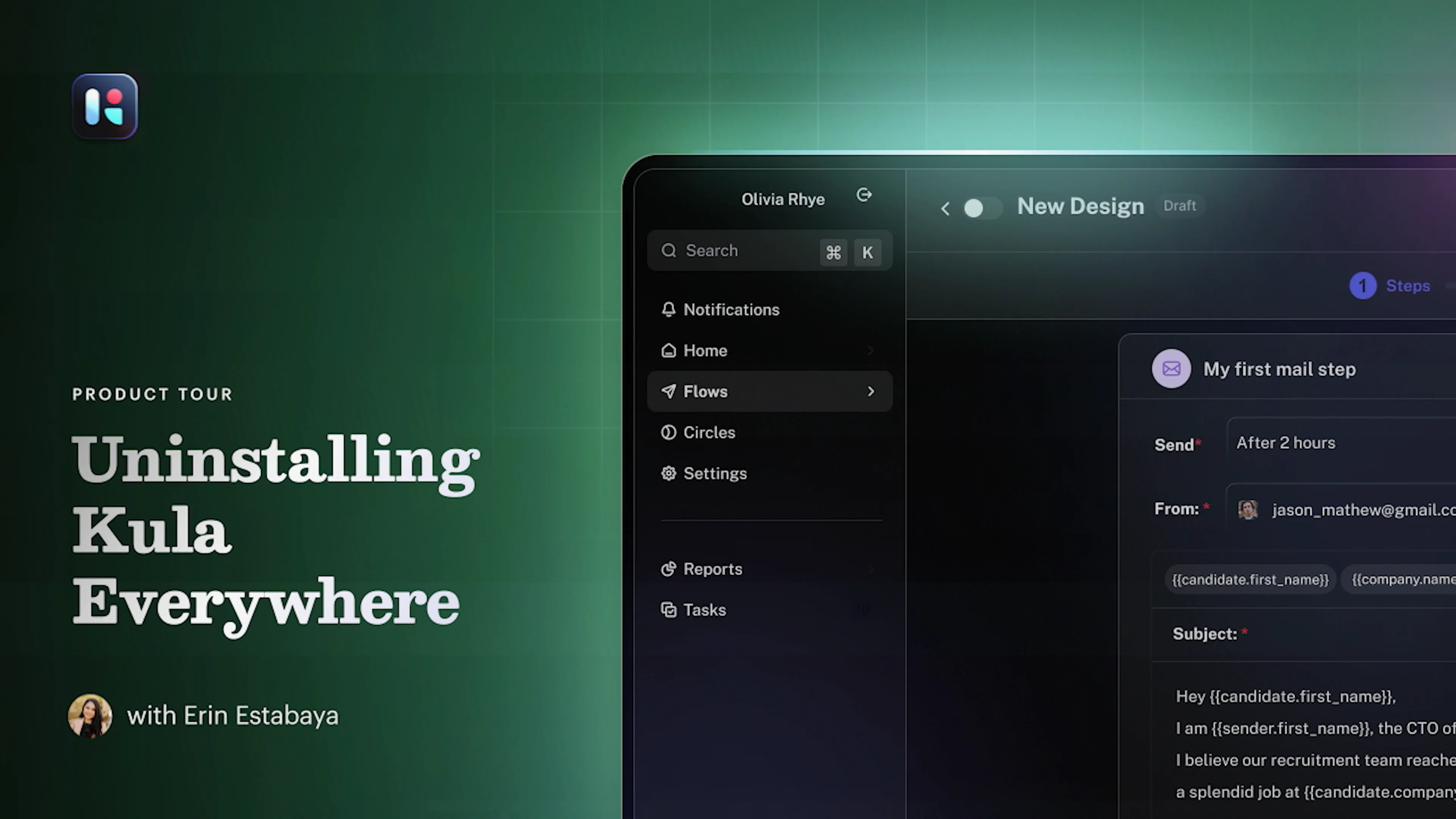This screenshot has width=1456, height=819.
Task: Open Notifications from the bell icon
Action: tap(668, 309)
